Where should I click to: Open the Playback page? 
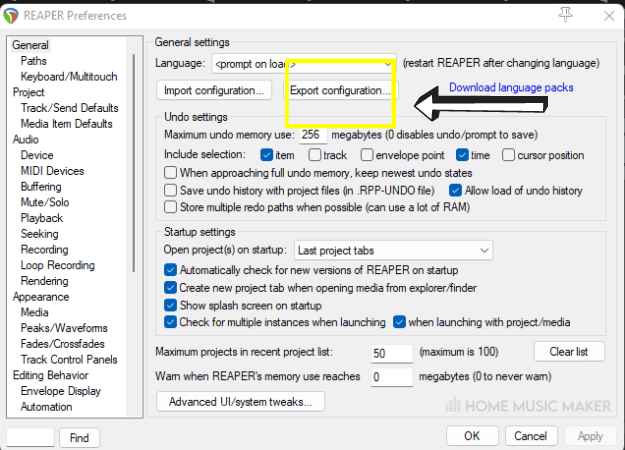pyautogui.click(x=41, y=218)
